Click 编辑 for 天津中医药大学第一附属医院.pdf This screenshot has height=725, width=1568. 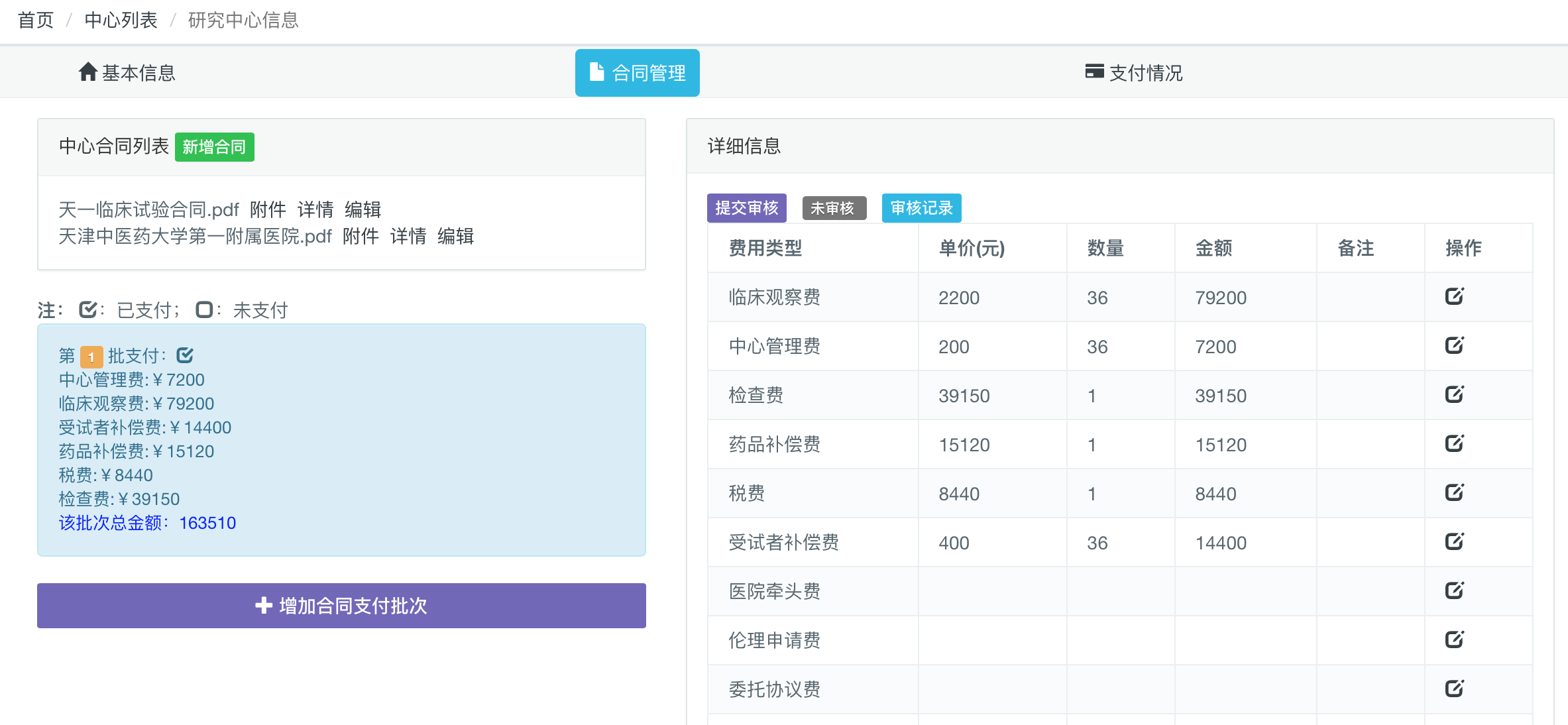[x=455, y=236]
